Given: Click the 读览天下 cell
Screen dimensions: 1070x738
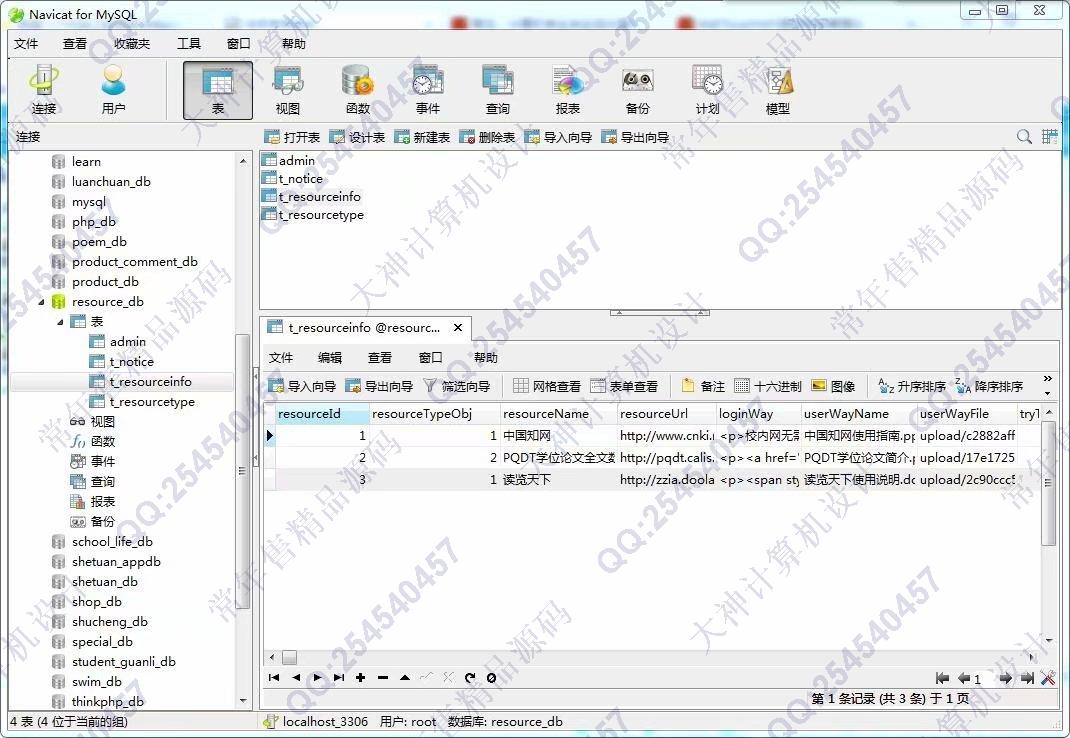Looking at the screenshot, I should tap(558, 480).
